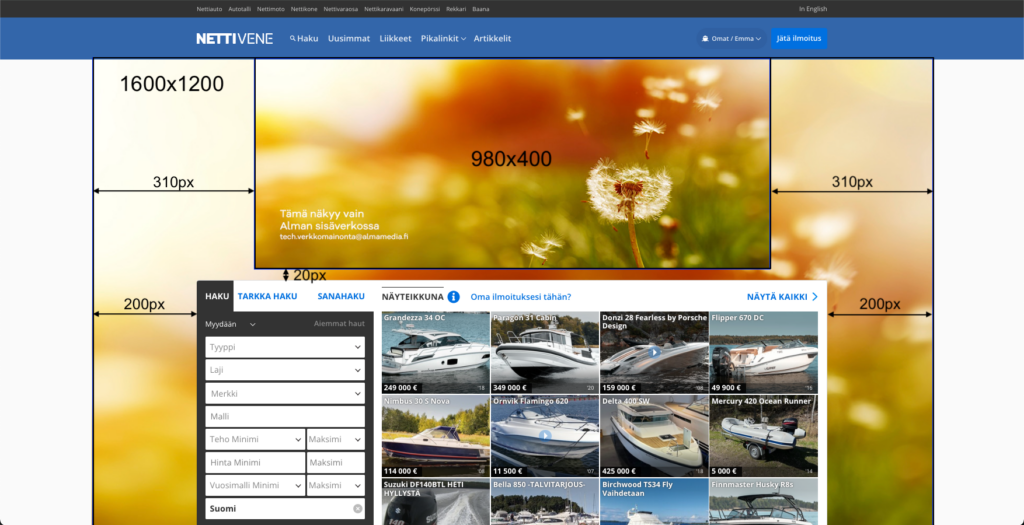Open the Mercury 420 Ocean Runner listing
The image size is (1024, 525).
coord(763,436)
